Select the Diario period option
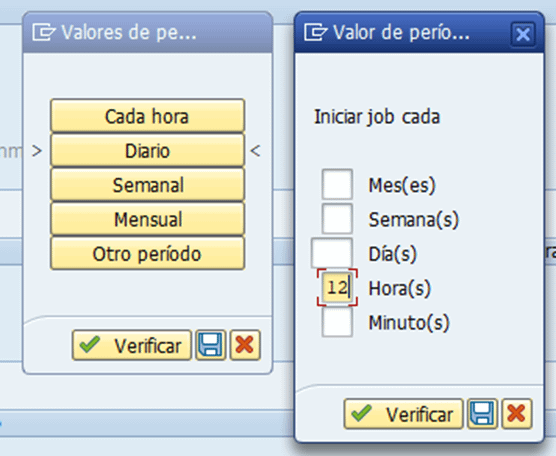 coord(148,150)
